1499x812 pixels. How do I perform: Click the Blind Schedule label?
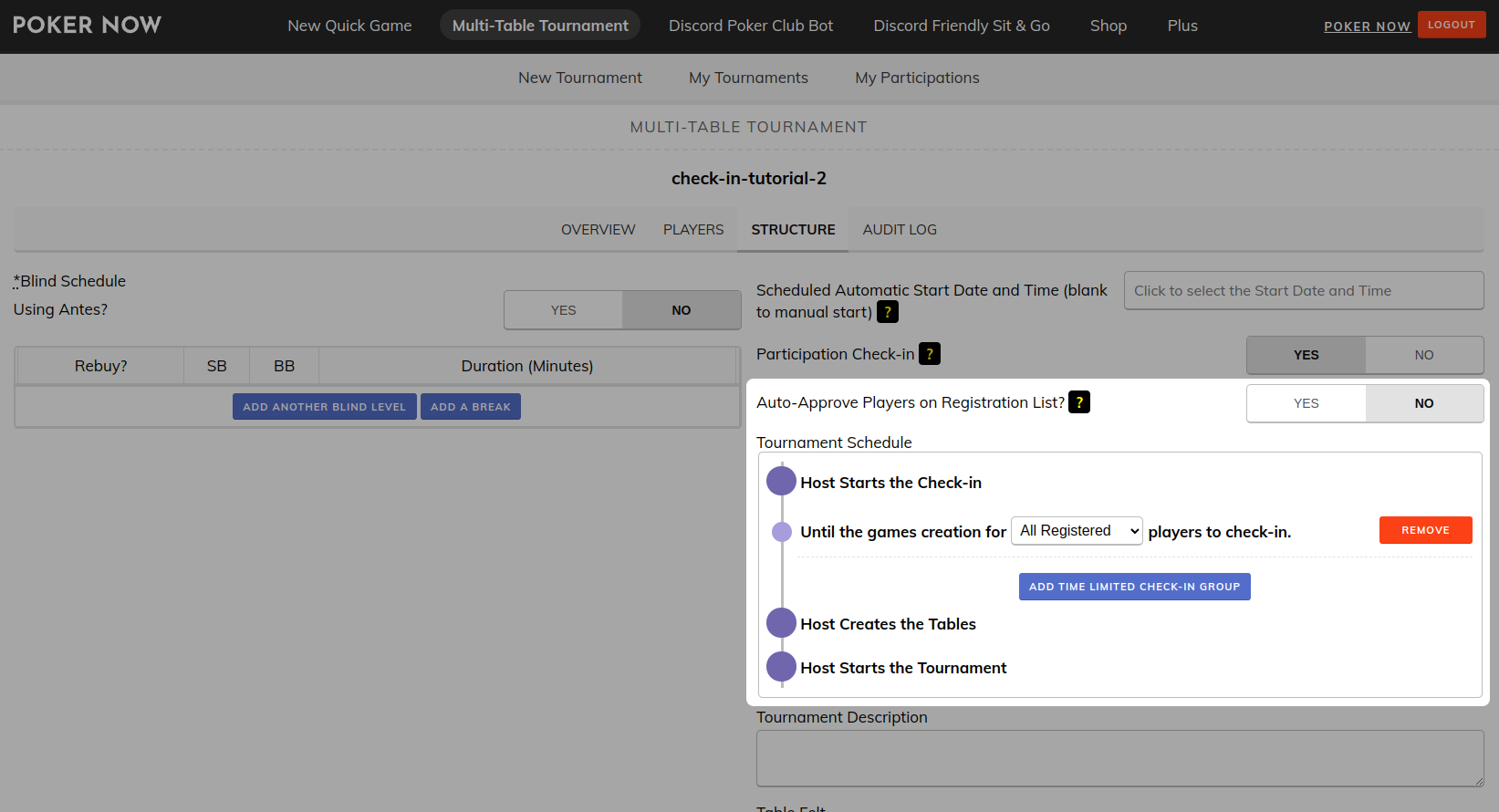tap(70, 281)
